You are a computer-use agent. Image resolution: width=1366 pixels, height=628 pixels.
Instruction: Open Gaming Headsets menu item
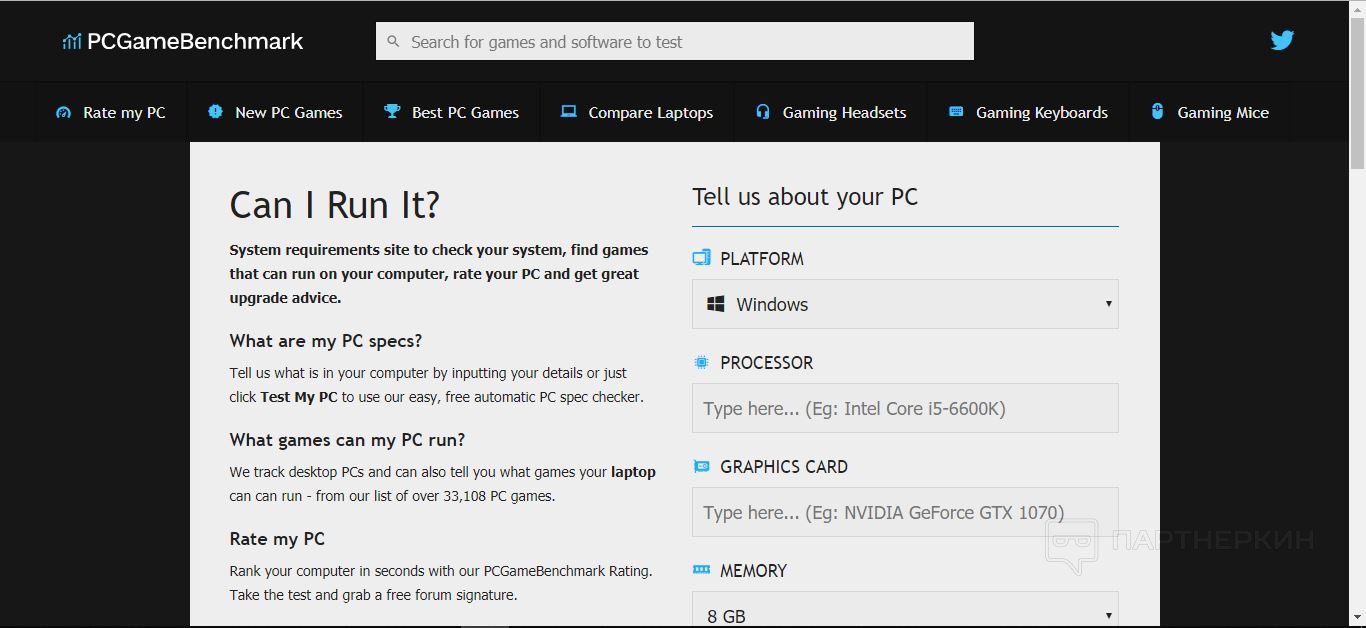coord(830,112)
